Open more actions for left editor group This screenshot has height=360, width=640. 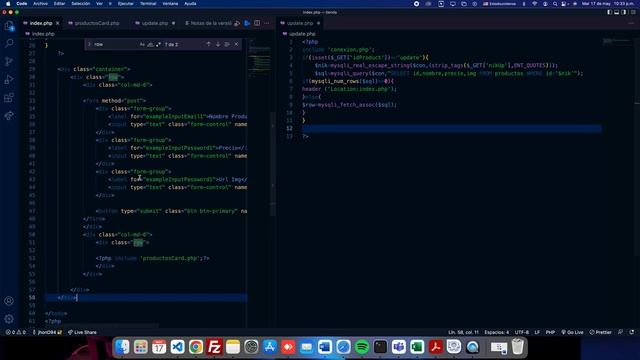[267, 23]
